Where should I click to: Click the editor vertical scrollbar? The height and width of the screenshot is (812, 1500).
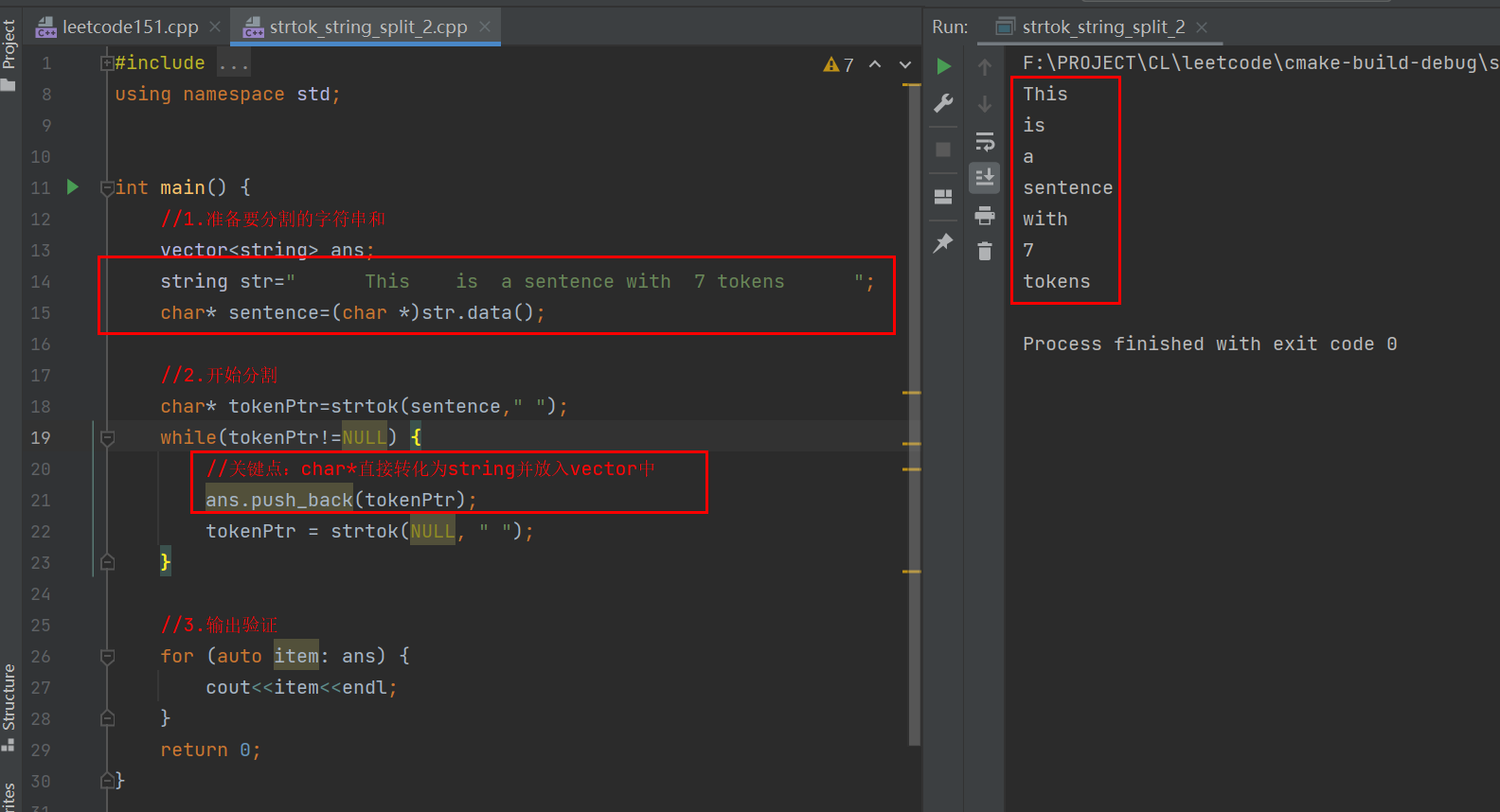point(914,416)
